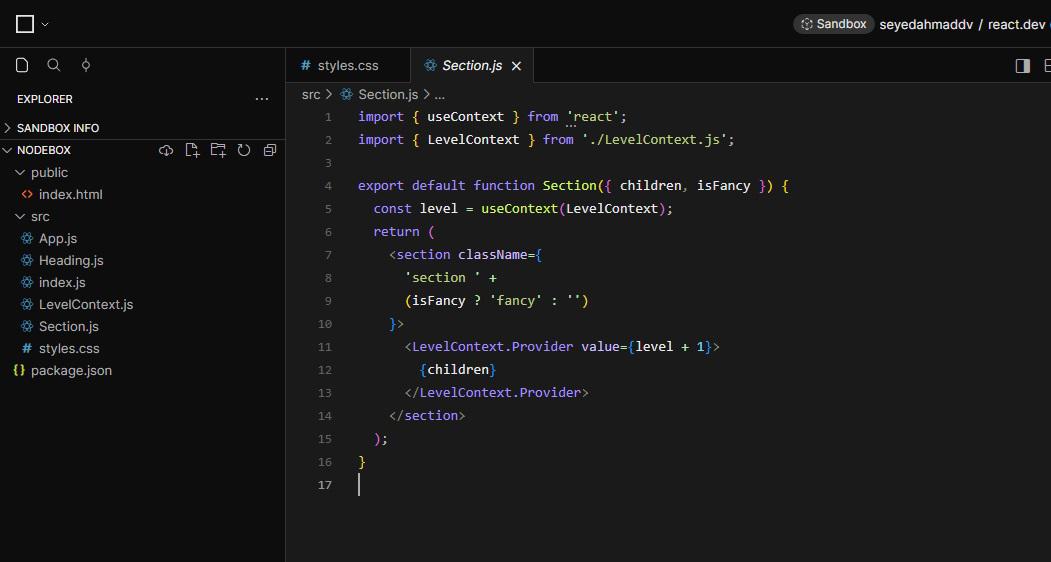The image size is (1051, 562).
Task: Close the Section.js tab
Action: tap(516, 66)
